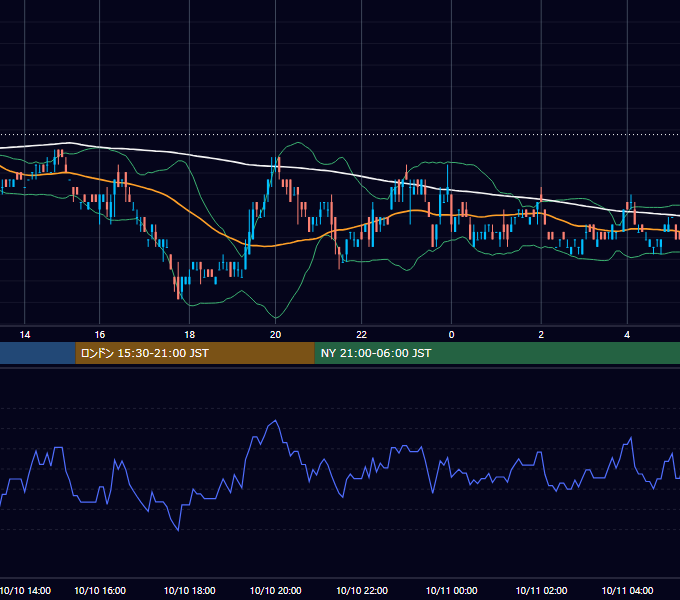Click the '20' hour label on price chart axis
Viewport: 680px width, 600px height.
tap(275, 335)
